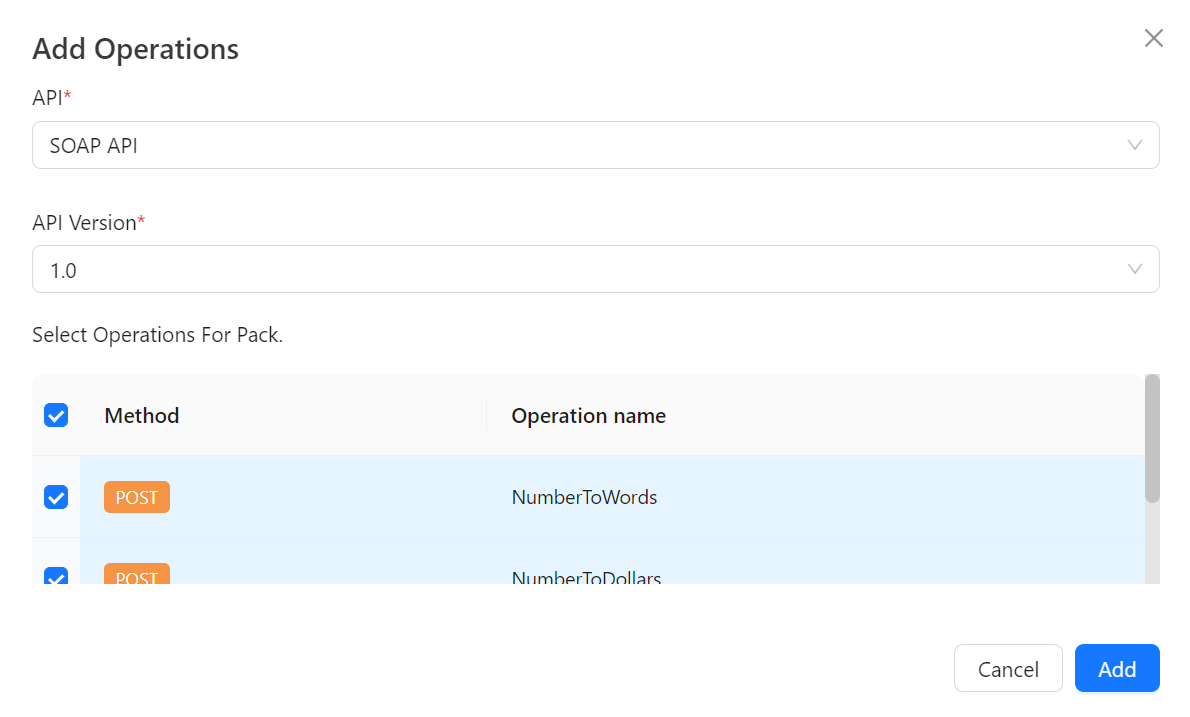
Task: Click the Add Operations dialog title
Action: point(135,48)
